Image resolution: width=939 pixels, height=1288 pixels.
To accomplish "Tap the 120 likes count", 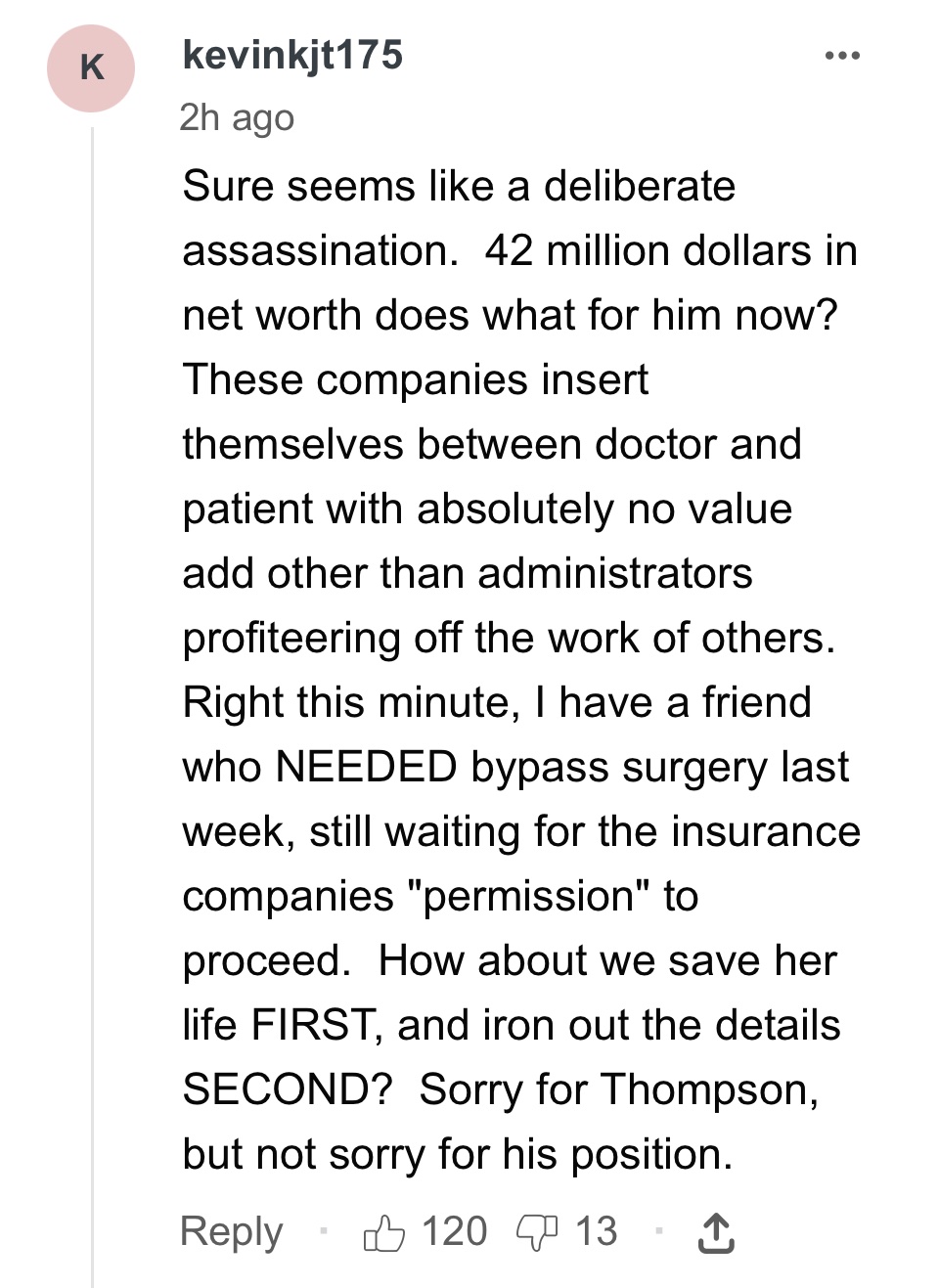I will [x=454, y=1231].
